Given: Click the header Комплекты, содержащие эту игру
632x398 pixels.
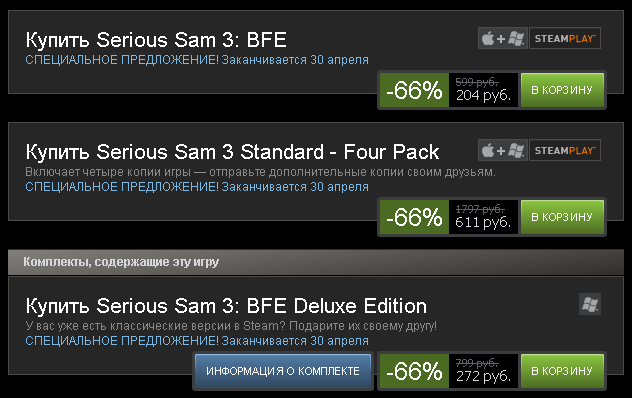Looking at the screenshot, I should pyautogui.click(x=121, y=262).
